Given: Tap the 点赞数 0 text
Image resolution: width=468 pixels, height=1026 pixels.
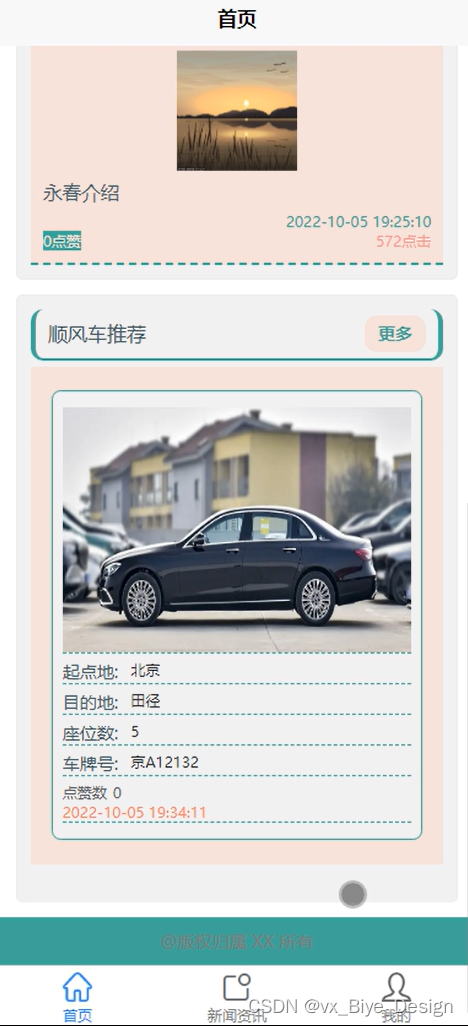Looking at the screenshot, I should coord(92,793).
